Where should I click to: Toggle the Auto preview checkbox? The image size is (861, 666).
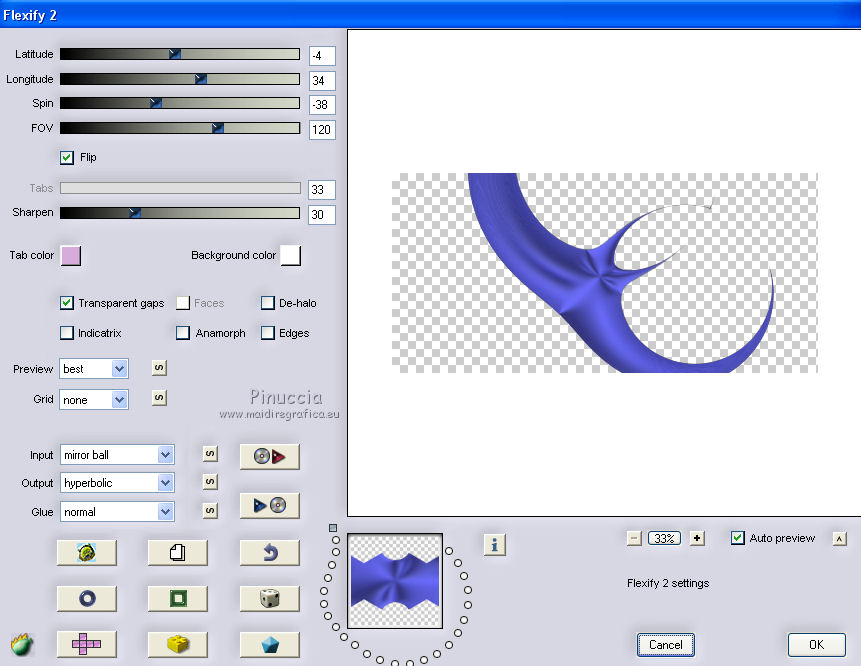tap(737, 538)
